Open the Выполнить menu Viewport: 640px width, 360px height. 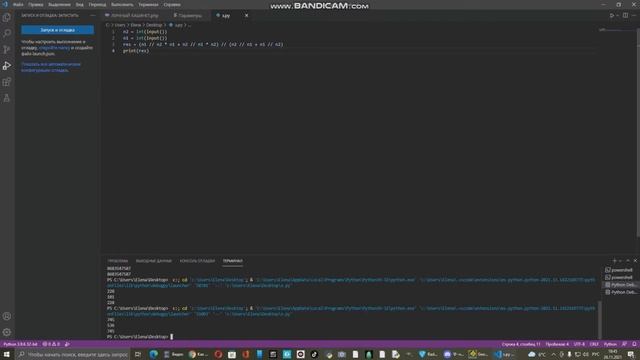[x=122, y=4]
